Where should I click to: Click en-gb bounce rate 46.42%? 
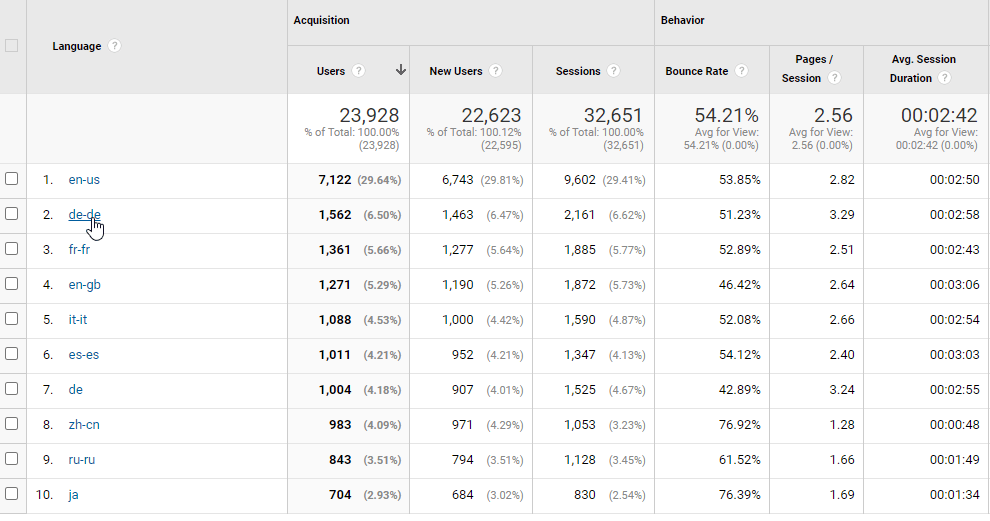739,285
